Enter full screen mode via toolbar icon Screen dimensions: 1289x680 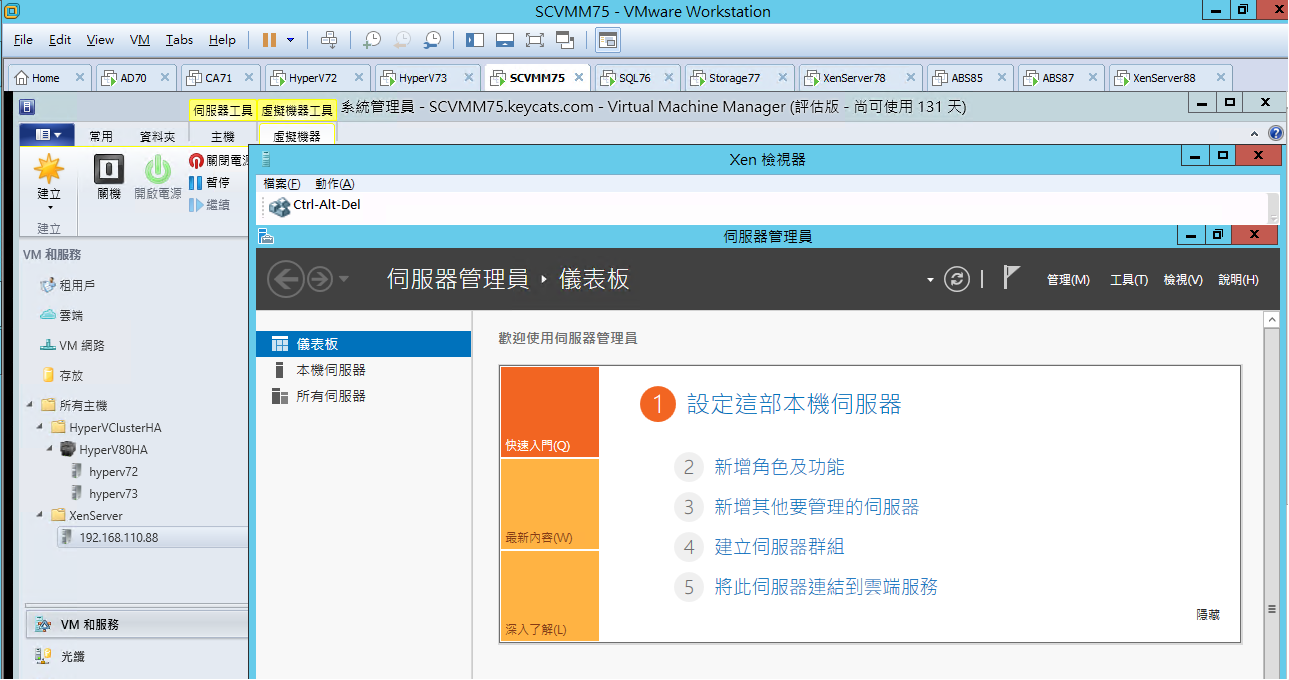pos(535,40)
